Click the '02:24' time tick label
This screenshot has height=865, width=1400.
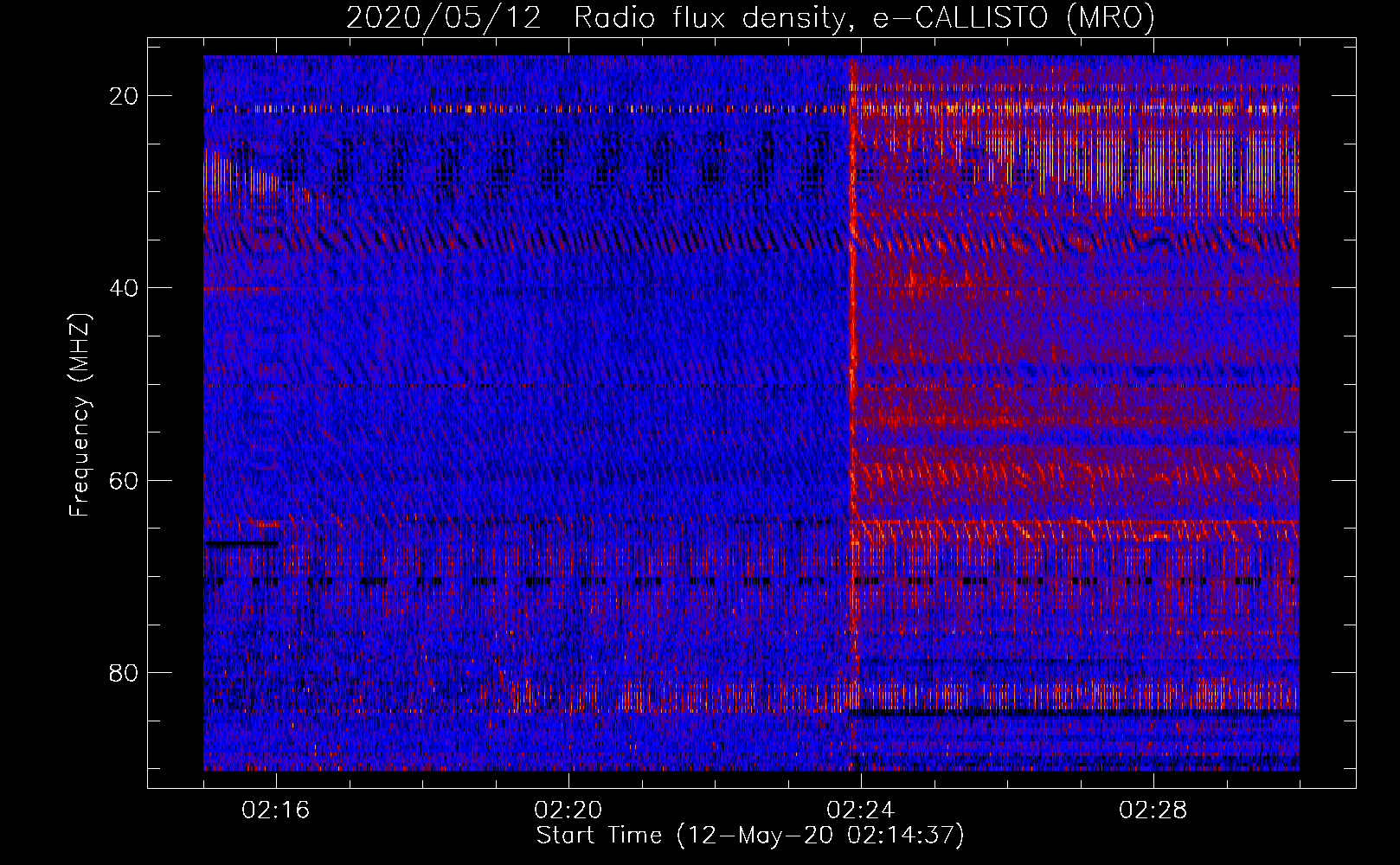tap(861, 810)
